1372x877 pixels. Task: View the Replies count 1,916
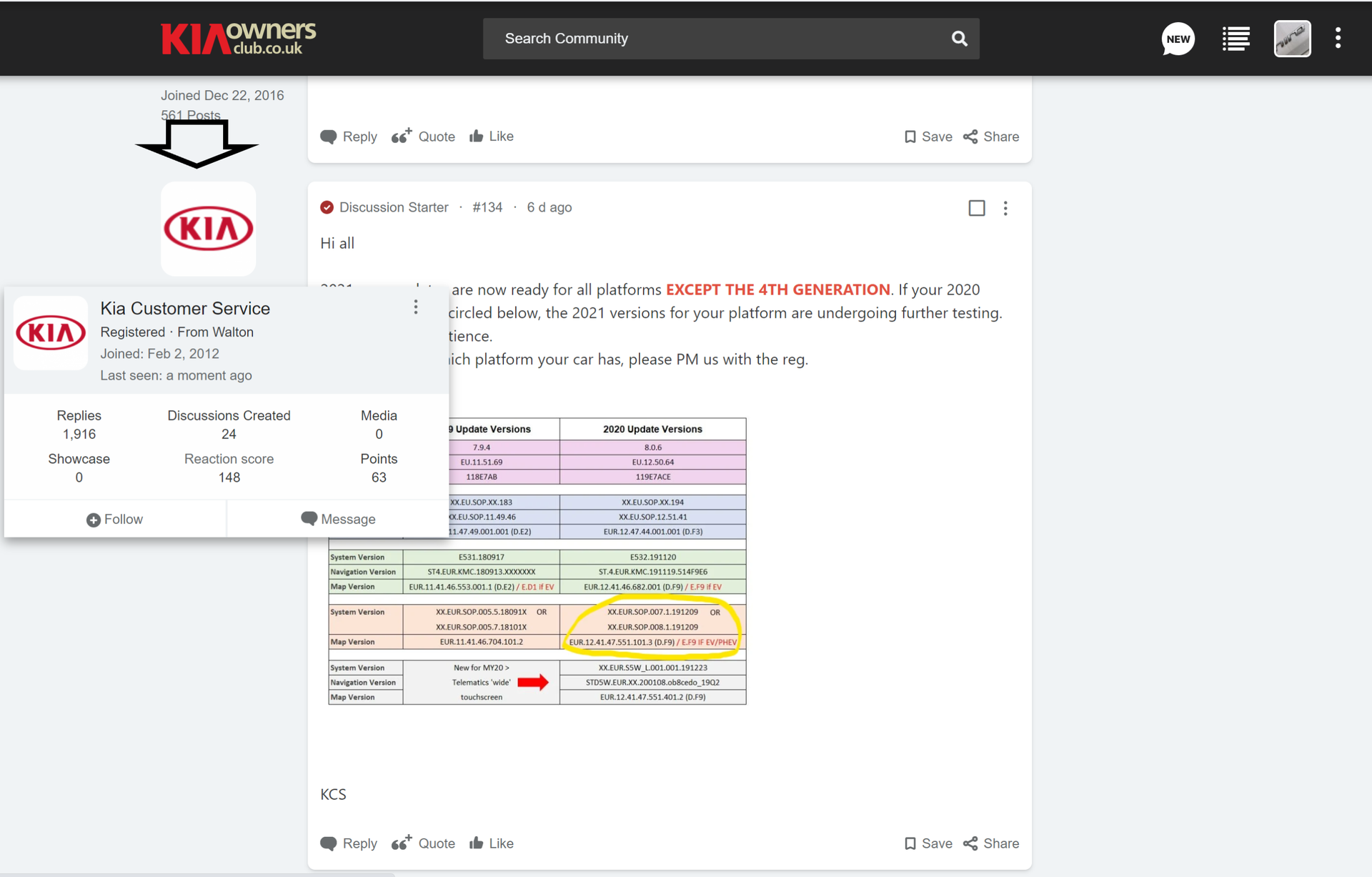pyautogui.click(x=79, y=434)
